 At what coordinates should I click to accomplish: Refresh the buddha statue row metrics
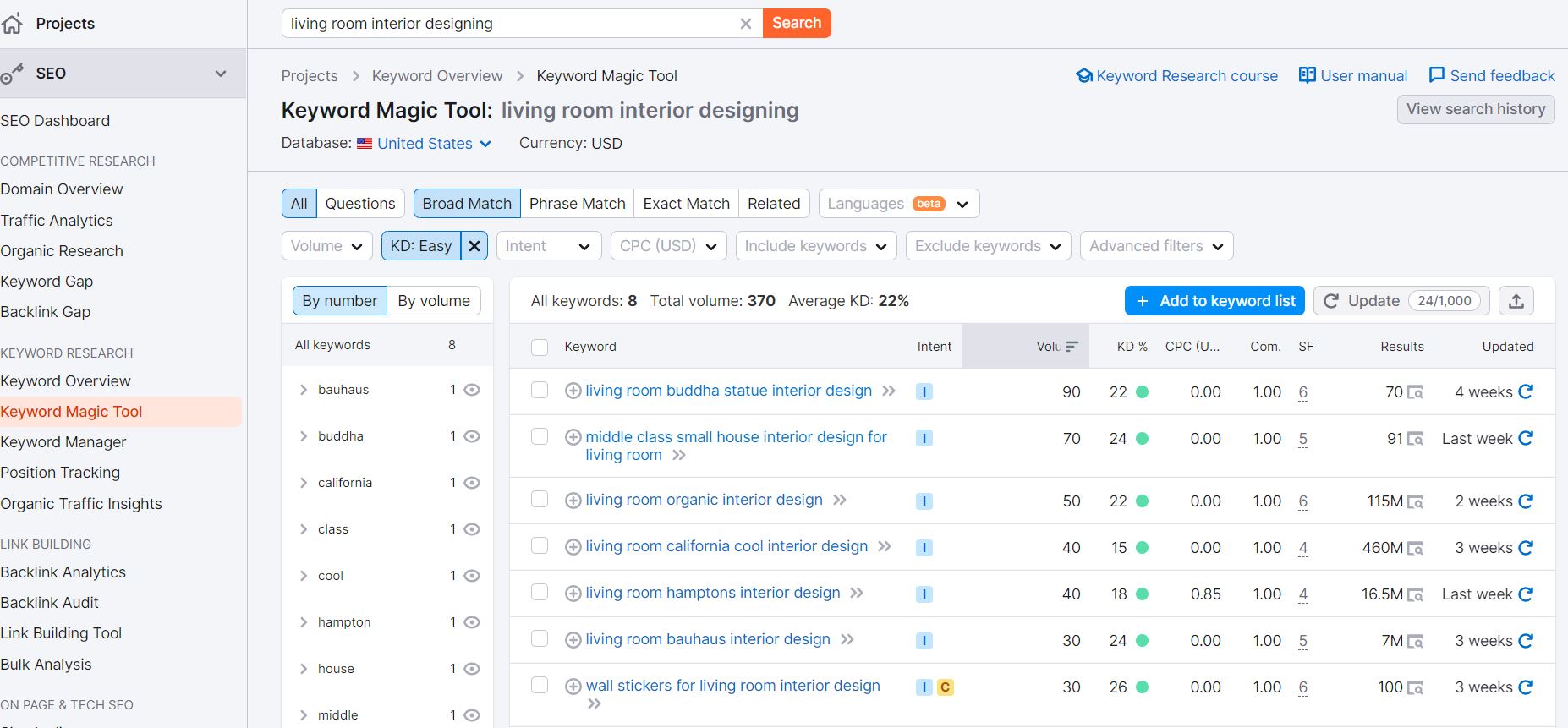1526,391
